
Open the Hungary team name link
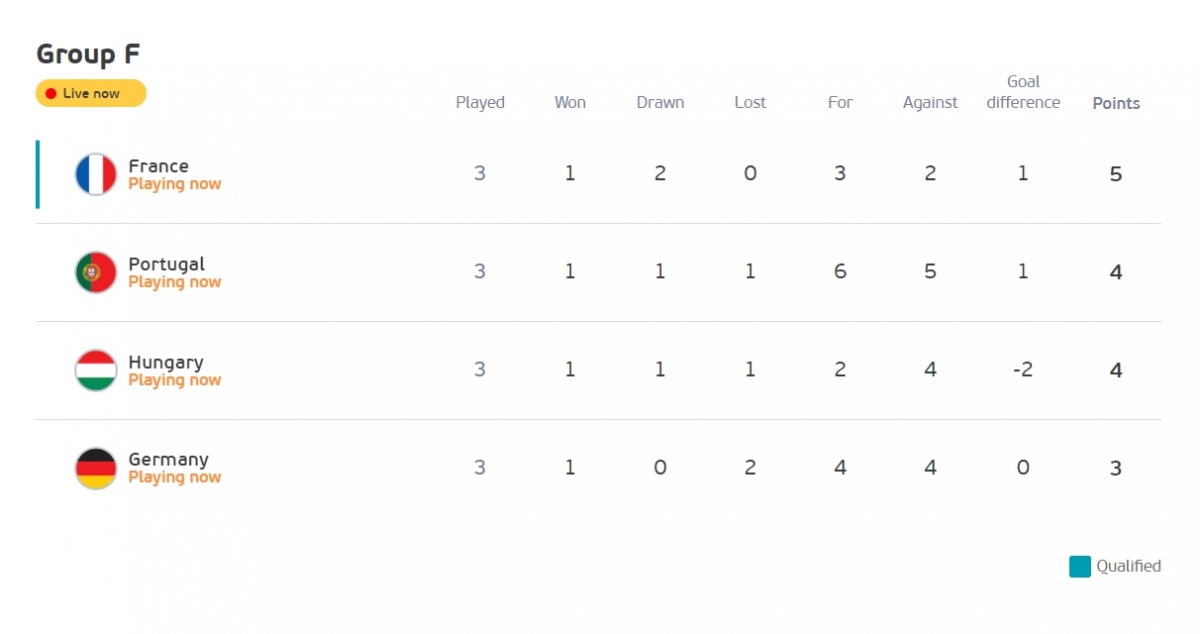[165, 362]
